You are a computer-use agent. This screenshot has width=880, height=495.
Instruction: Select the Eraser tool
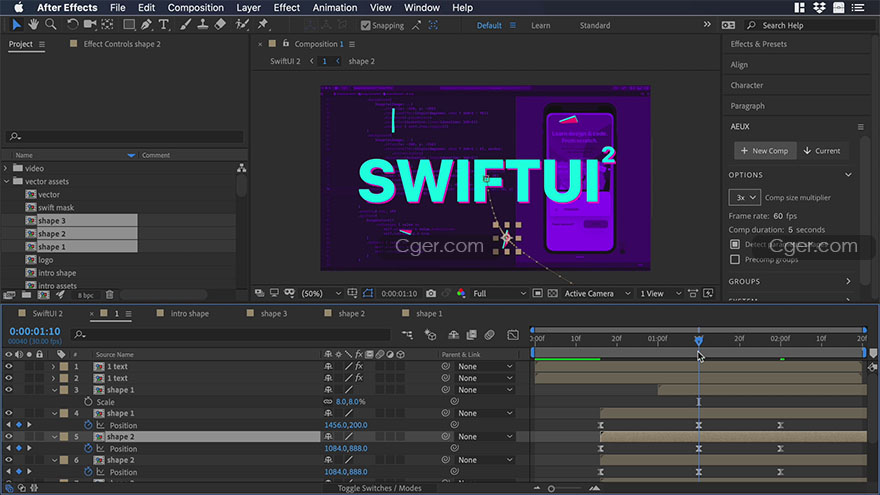[220, 25]
